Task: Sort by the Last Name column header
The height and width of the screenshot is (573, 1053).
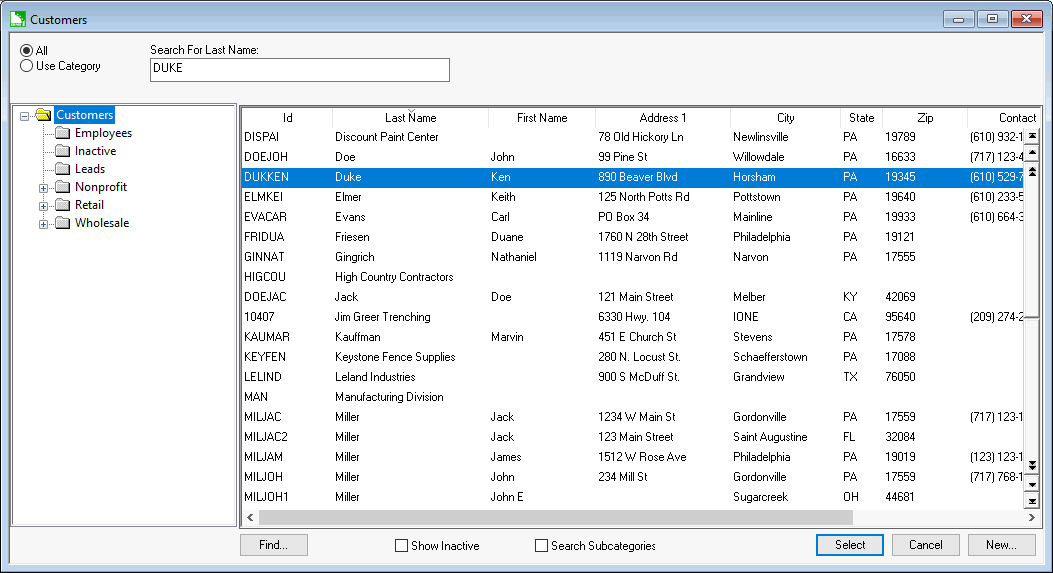Action: pos(410,118)
